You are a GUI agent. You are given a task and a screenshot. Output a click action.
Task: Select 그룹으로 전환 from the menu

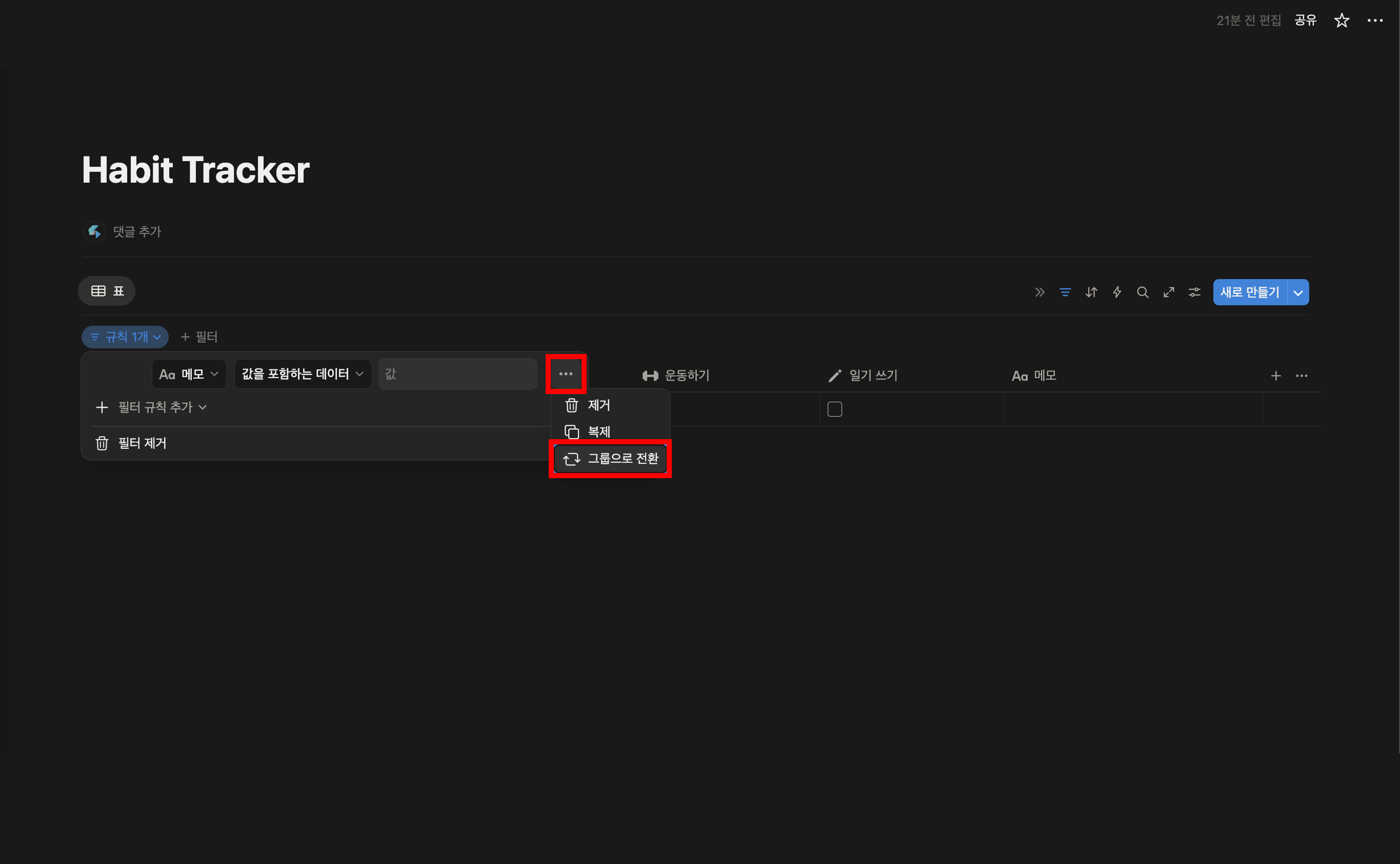coord(610,458)
